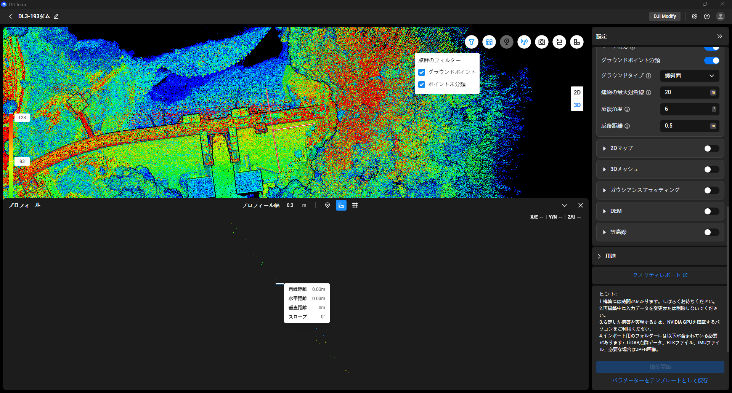732x393 pixels.
Task: Click the second blue grid viewport icon
Action: (x=489, y=42)
